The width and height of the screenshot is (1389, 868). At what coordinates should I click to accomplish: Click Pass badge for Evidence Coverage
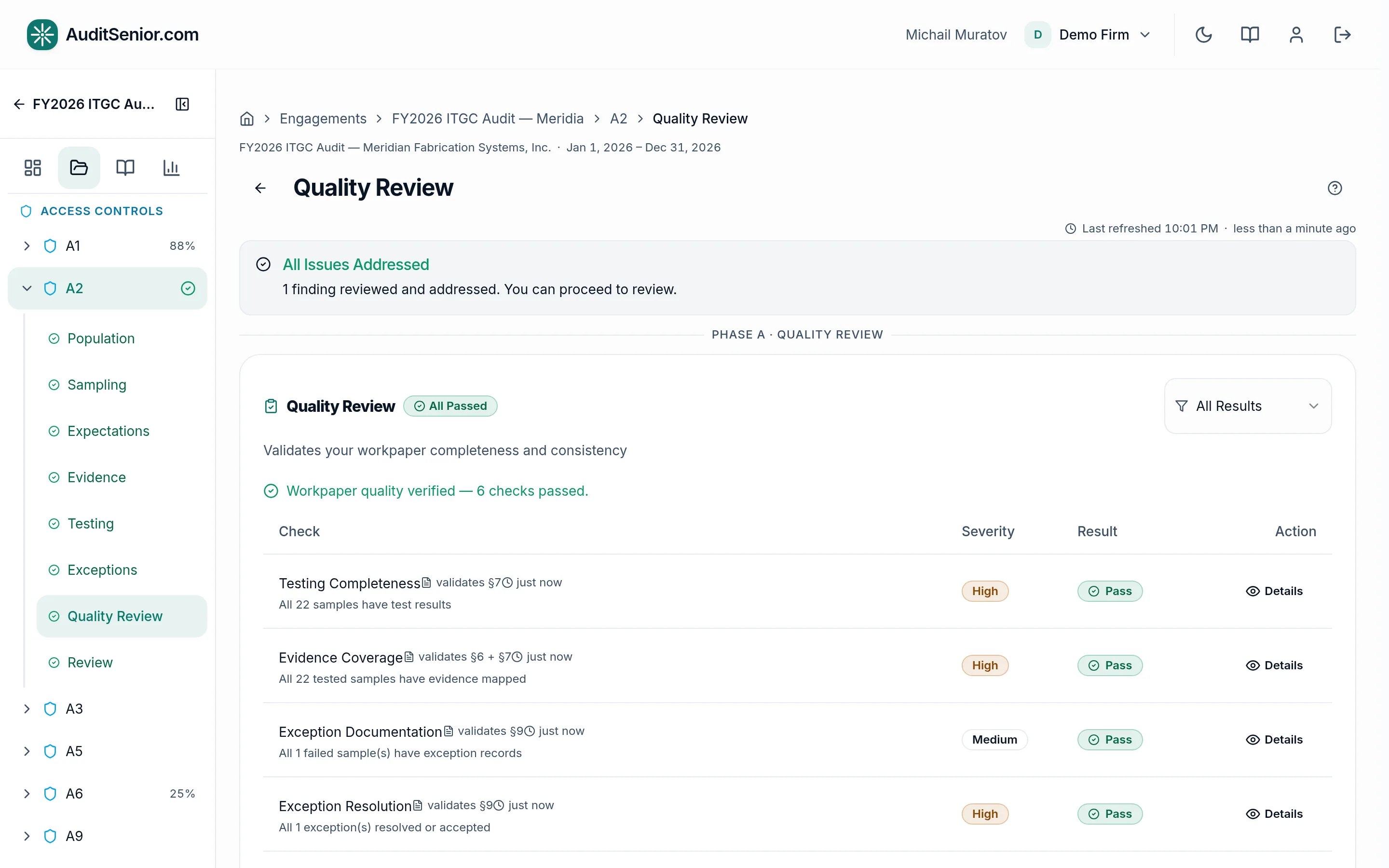point(1109,665)
